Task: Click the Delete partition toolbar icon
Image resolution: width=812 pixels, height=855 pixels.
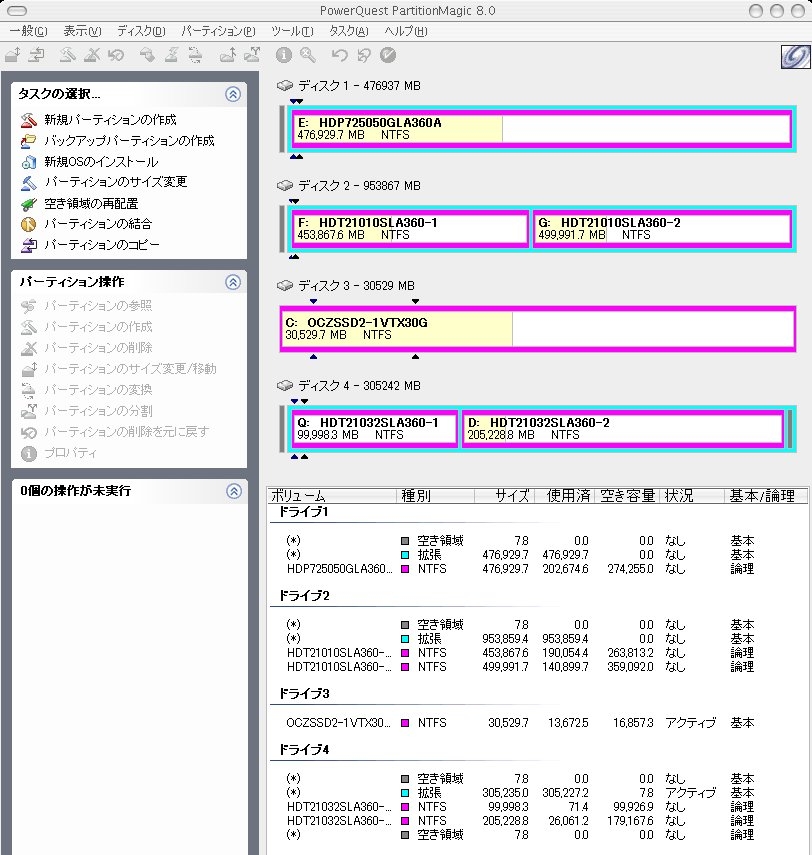Action: click(92, 55)
